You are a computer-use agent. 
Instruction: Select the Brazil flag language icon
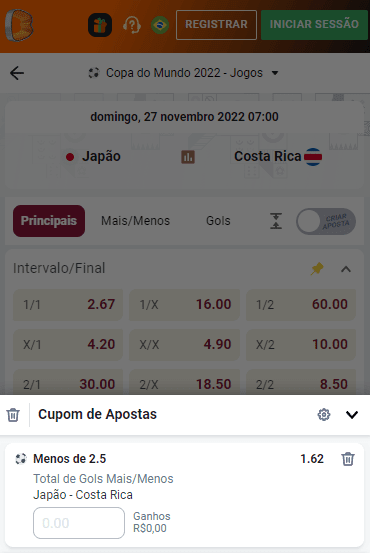tap(160, 25)
